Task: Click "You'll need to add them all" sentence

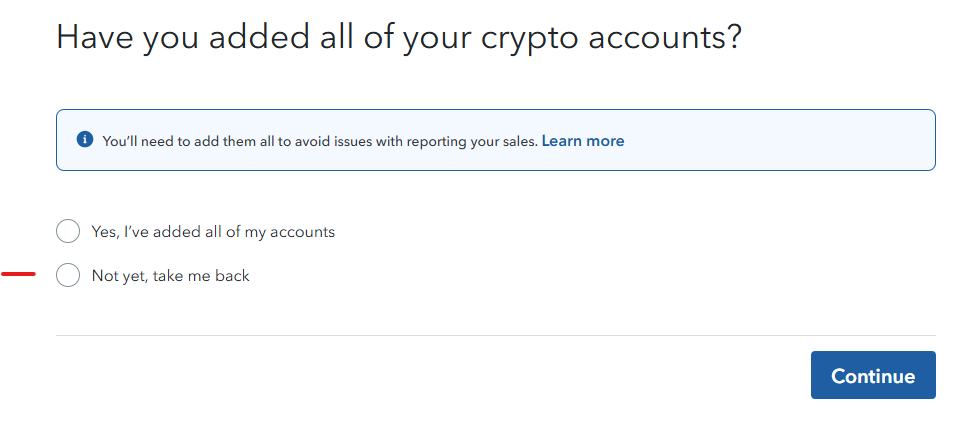Action: 320,141
